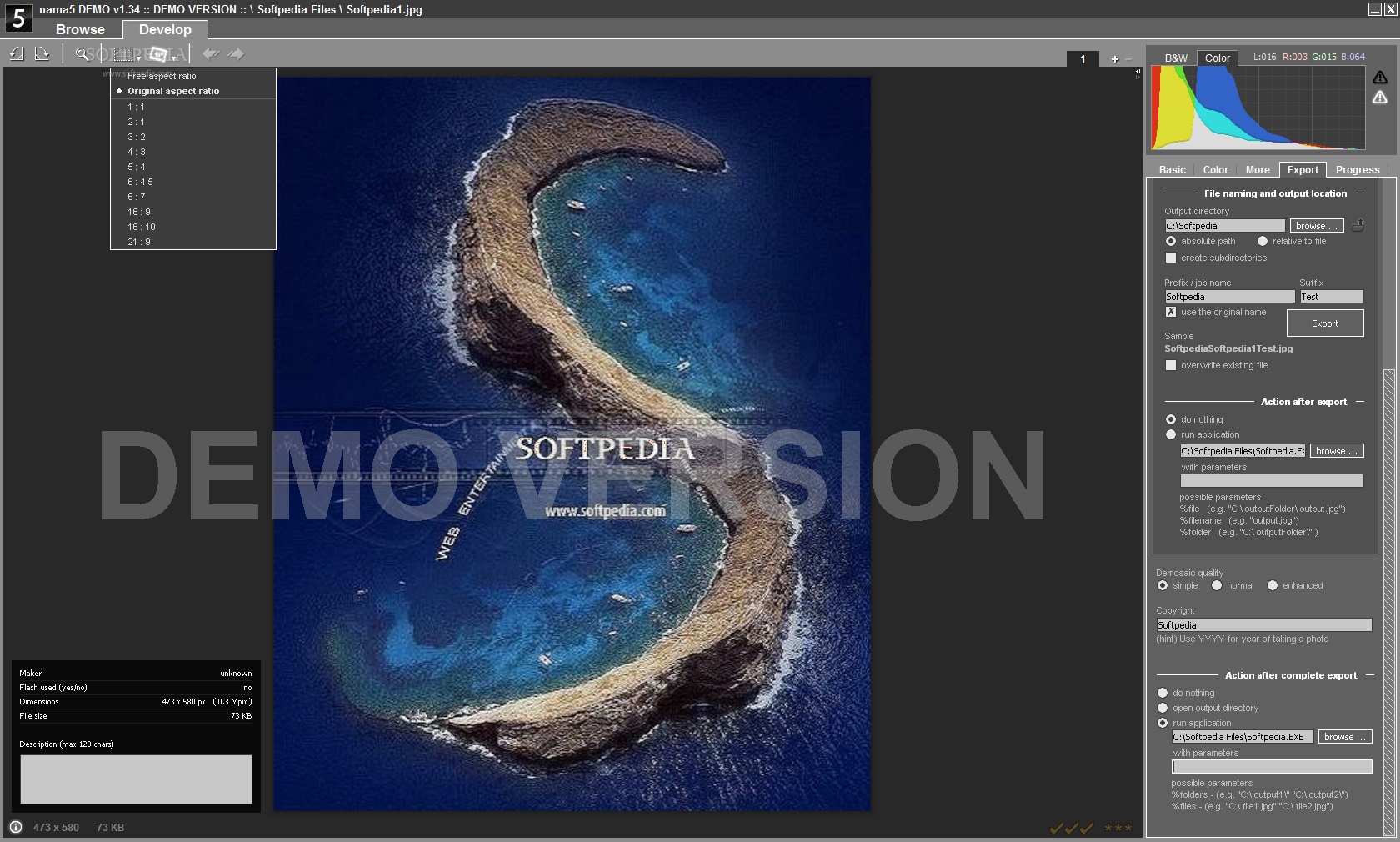Viewport: 1400px width, 842px height.
Task: Click the Description text box
Action: [x=136, y=779]
